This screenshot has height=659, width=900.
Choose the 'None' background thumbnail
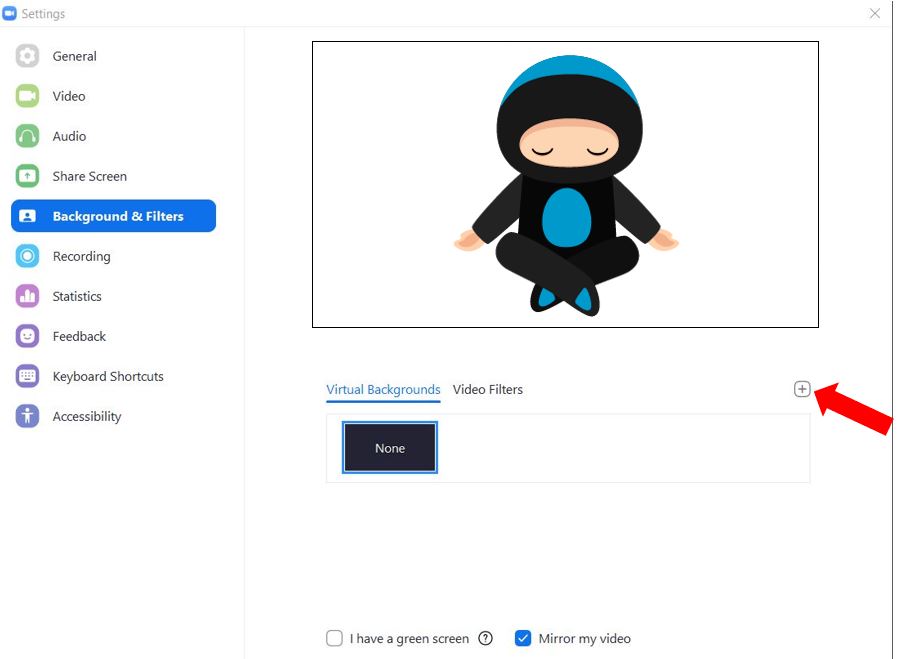tap(390, 448)
